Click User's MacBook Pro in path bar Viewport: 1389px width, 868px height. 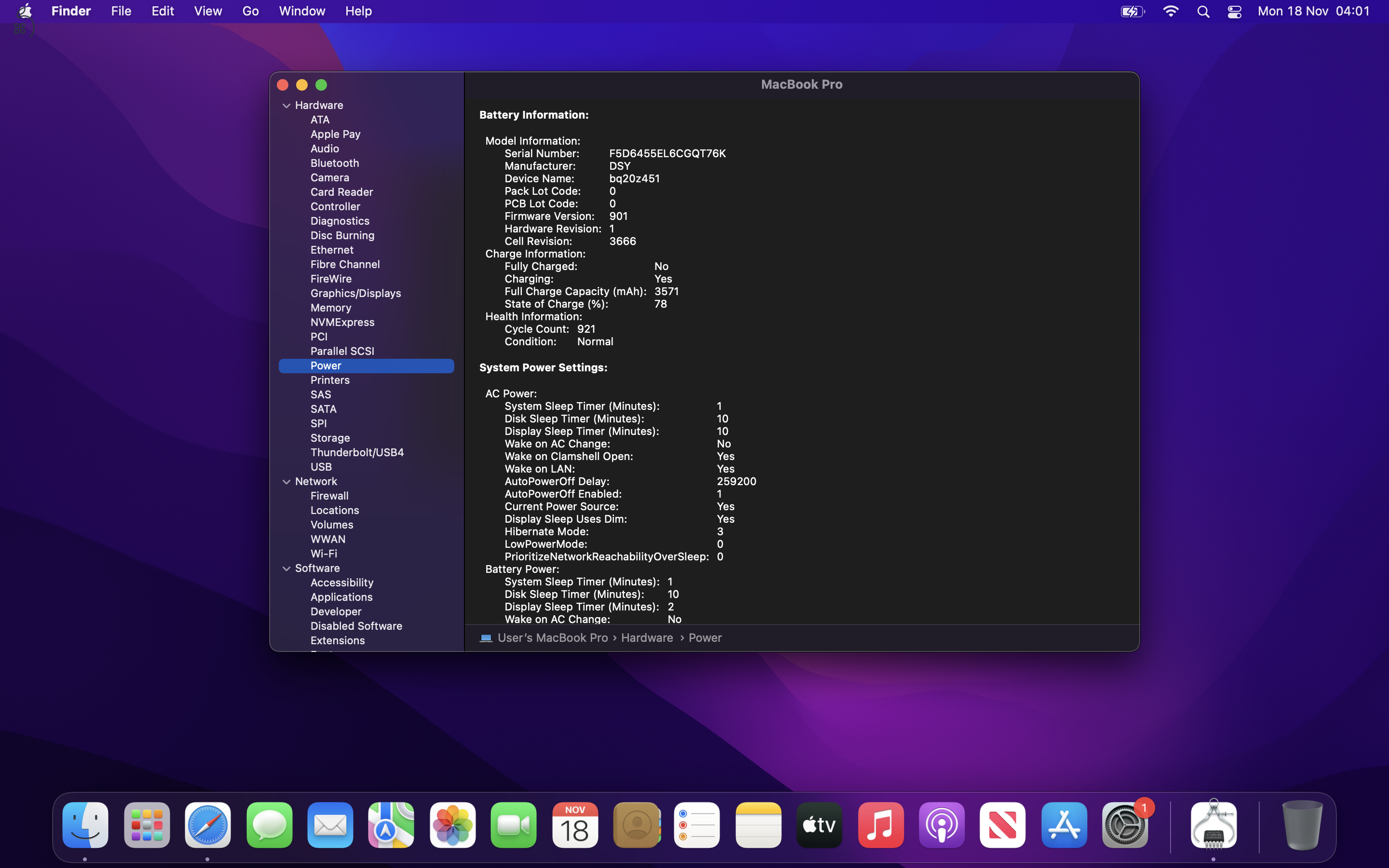(x=552, y=638)
